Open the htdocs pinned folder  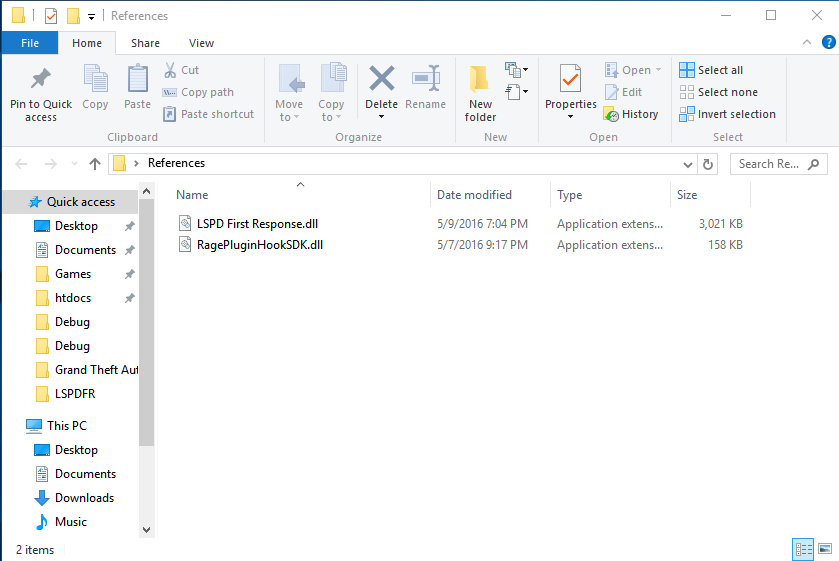pos(73,298)
